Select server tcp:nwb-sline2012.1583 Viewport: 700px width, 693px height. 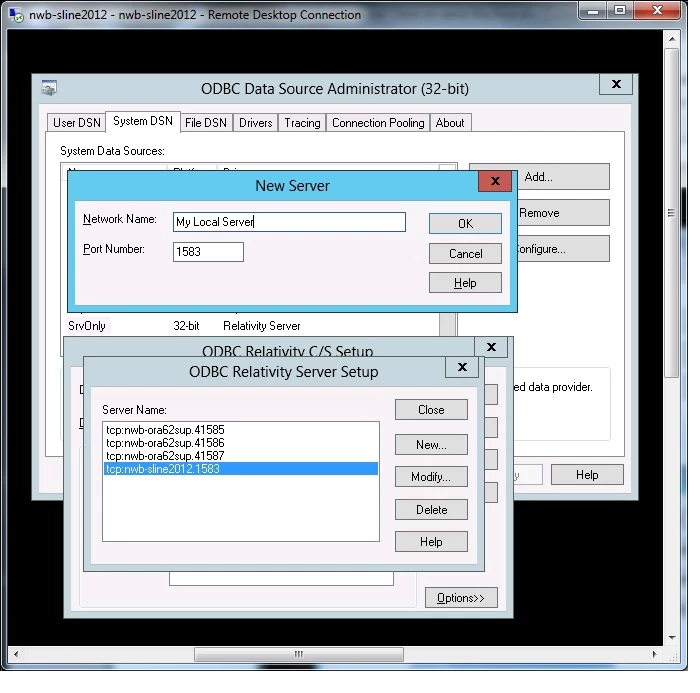[x=241, y=469]
